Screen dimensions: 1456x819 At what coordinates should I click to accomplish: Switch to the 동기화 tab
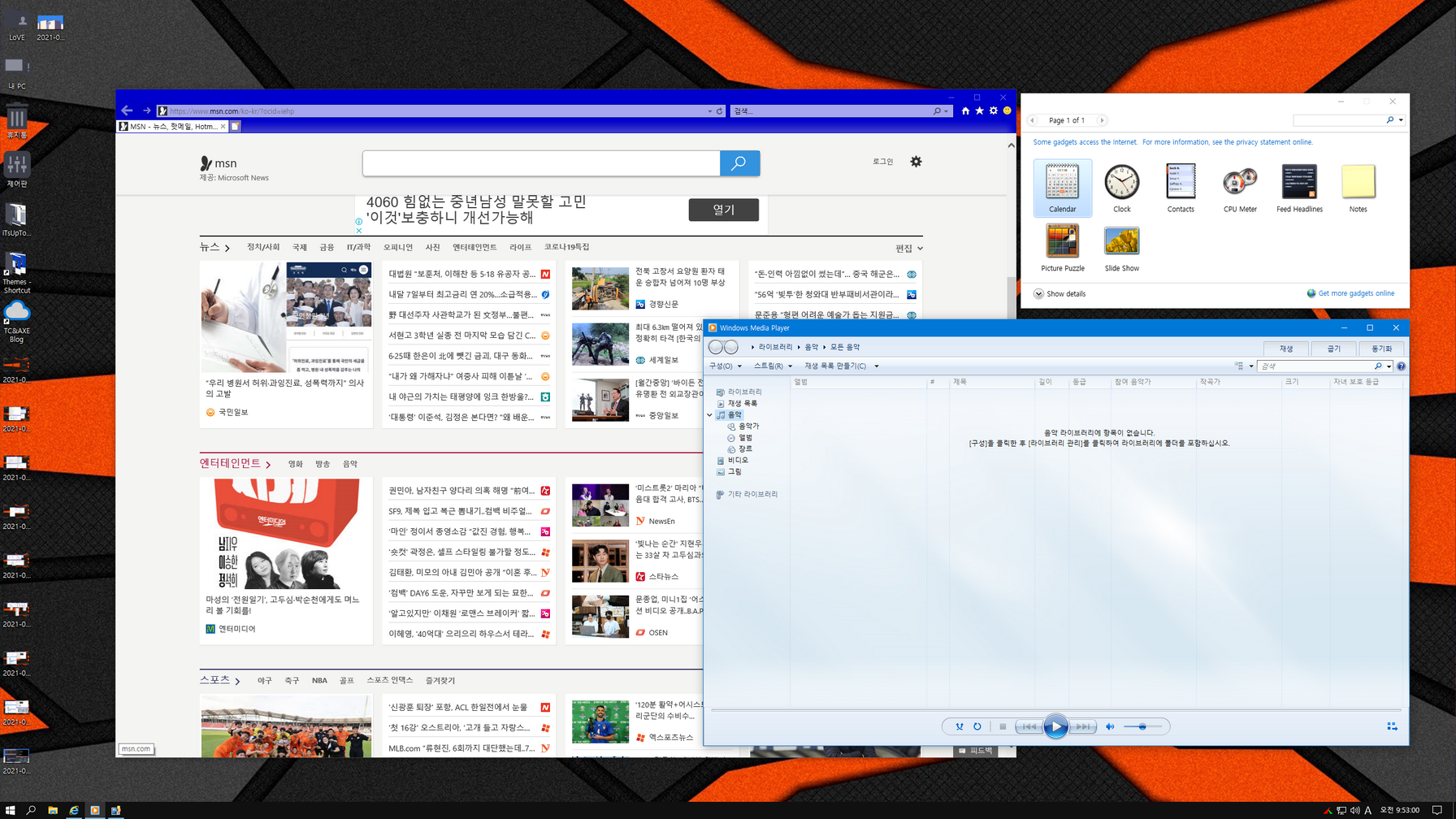[x=1382, y=349]
